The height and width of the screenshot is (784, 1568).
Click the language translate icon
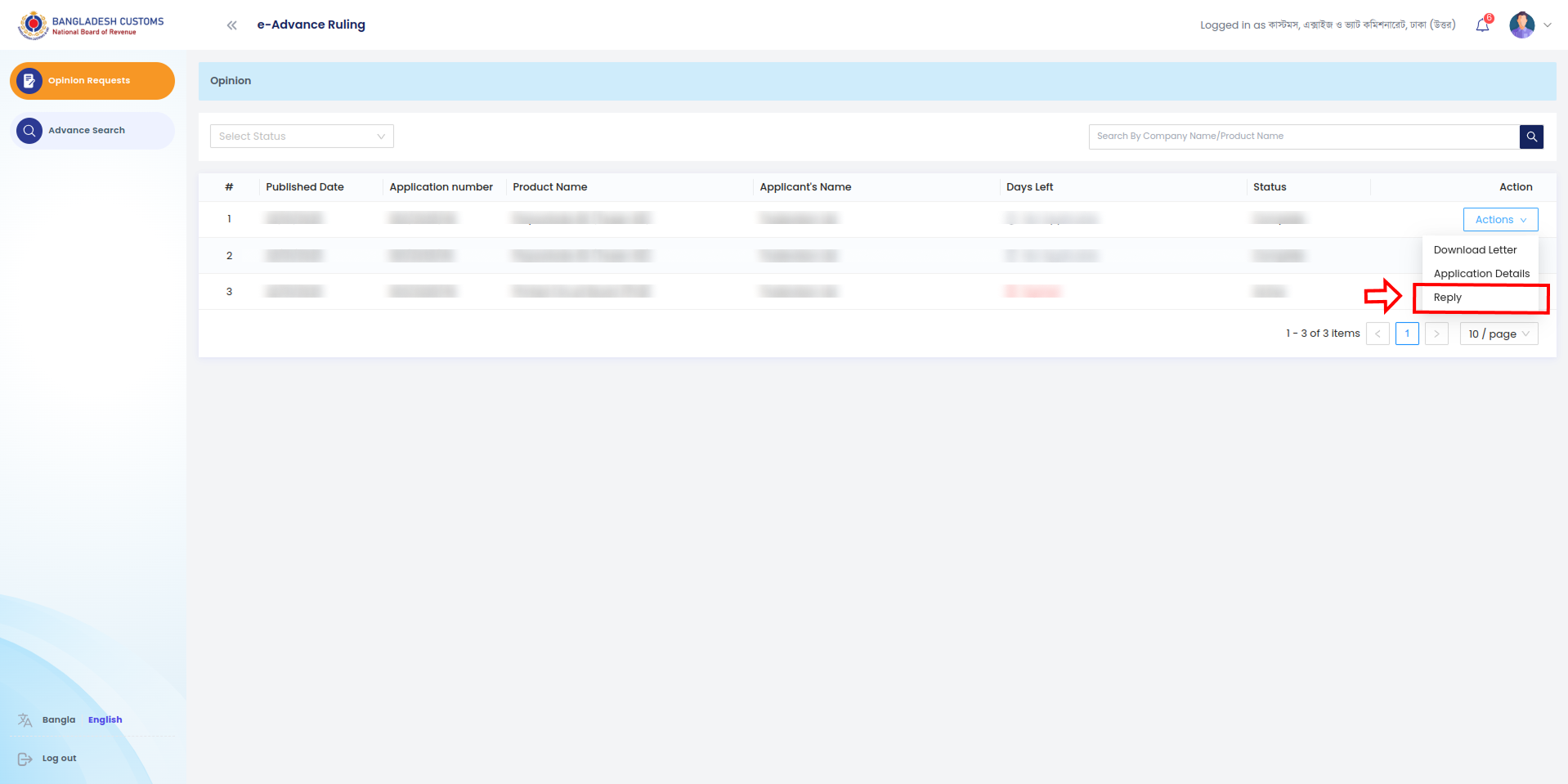(x=25, y=720)
